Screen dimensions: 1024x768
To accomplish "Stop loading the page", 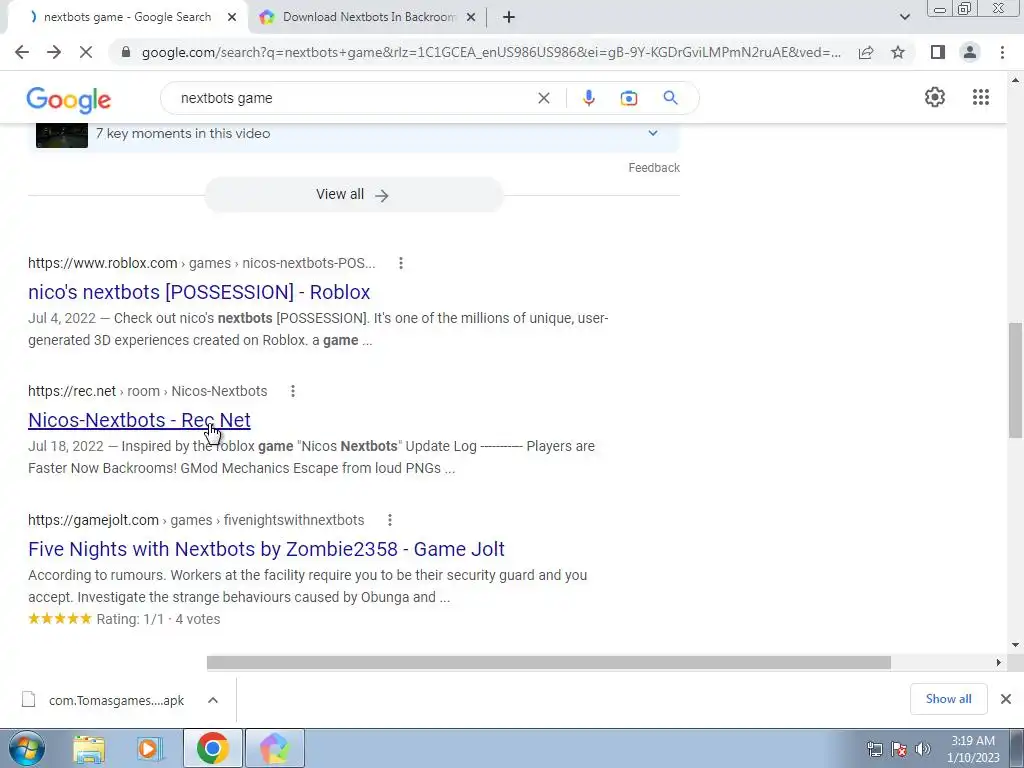I will click(x=86, y=52).
